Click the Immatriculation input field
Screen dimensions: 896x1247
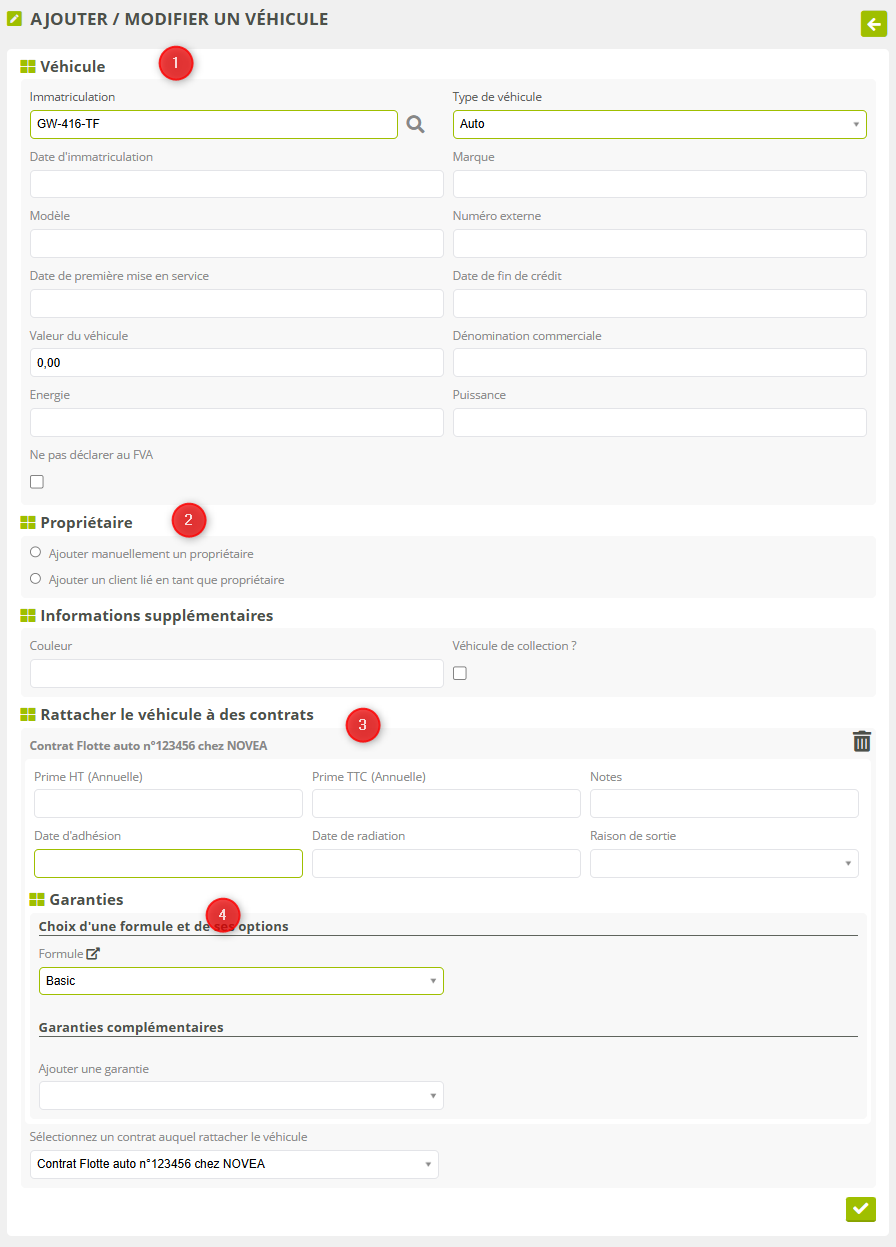click(x=214, y=124)
